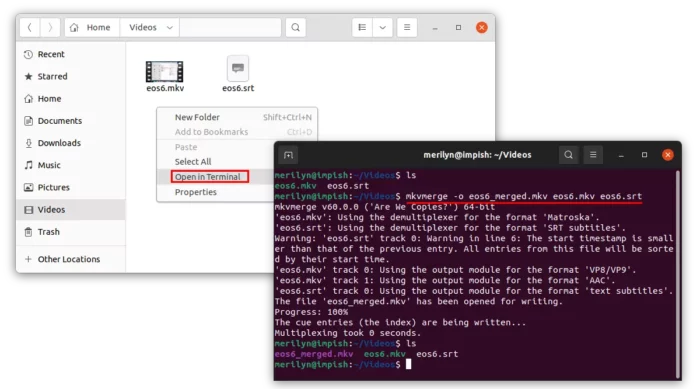Viewport: 700px width, 389px height.
Task: Open Music in the sidebar
Action: tap(71, 165)
